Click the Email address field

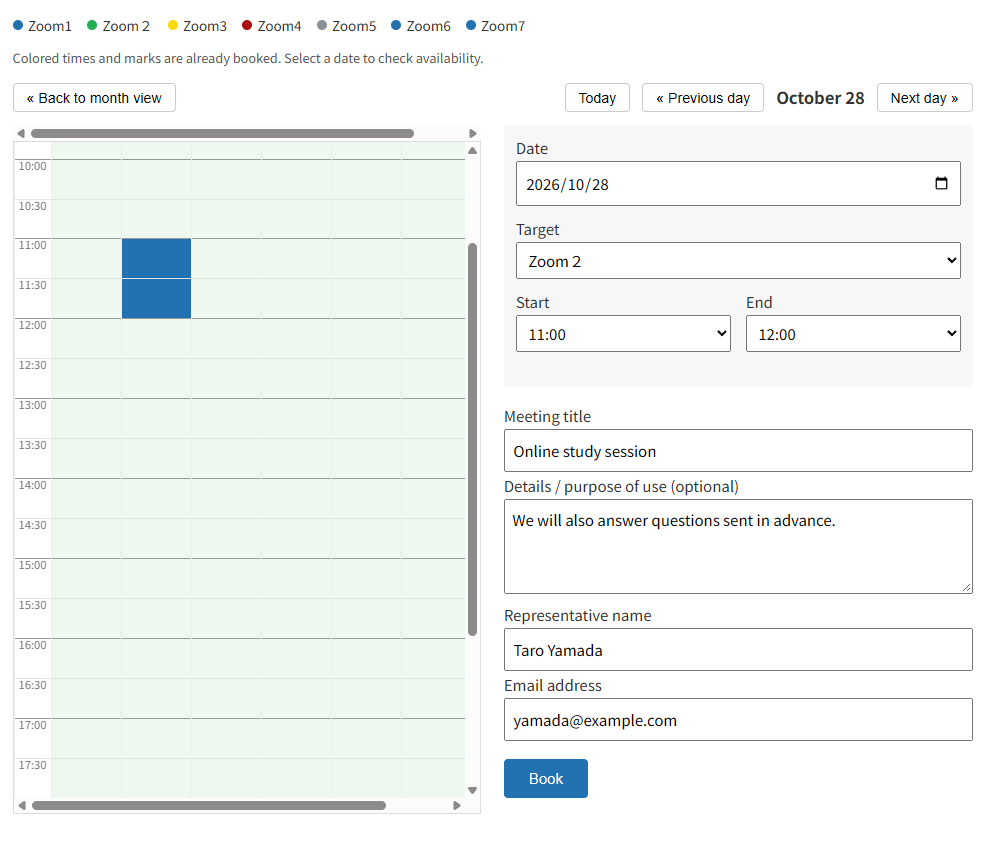(738, 719)
